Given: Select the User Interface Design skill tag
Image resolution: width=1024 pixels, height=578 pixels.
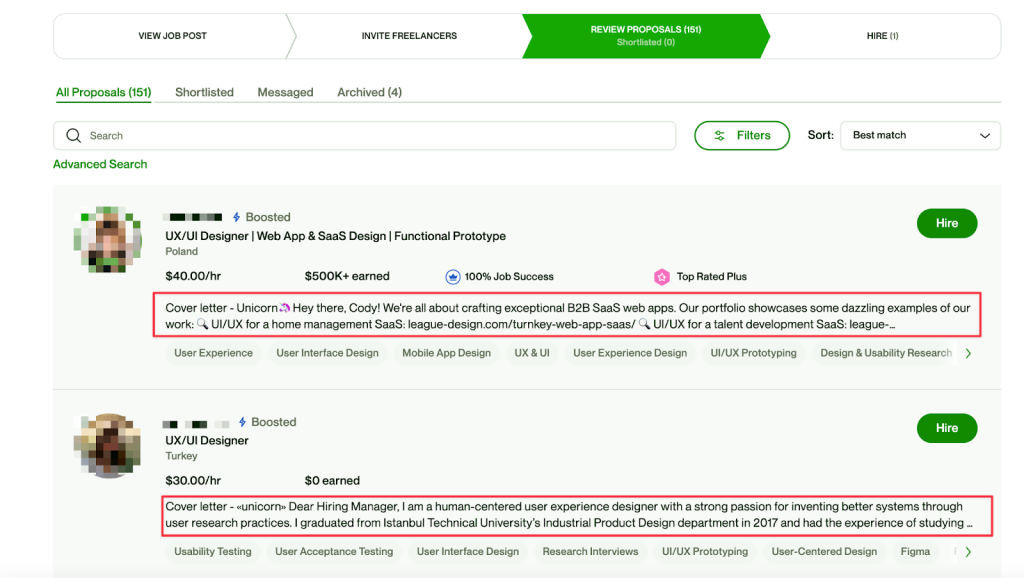Looking at the screenshot, I should pos(327,353).
